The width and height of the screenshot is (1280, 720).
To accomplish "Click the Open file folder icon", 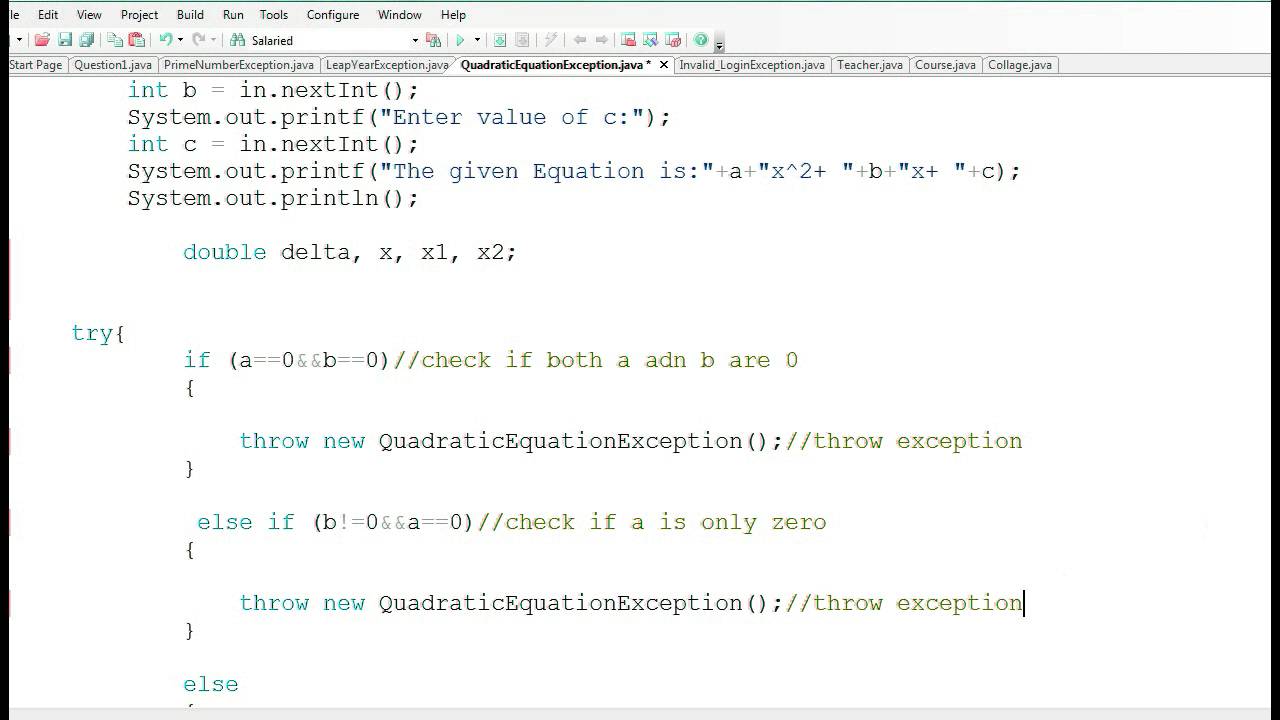I will (42, 40).
